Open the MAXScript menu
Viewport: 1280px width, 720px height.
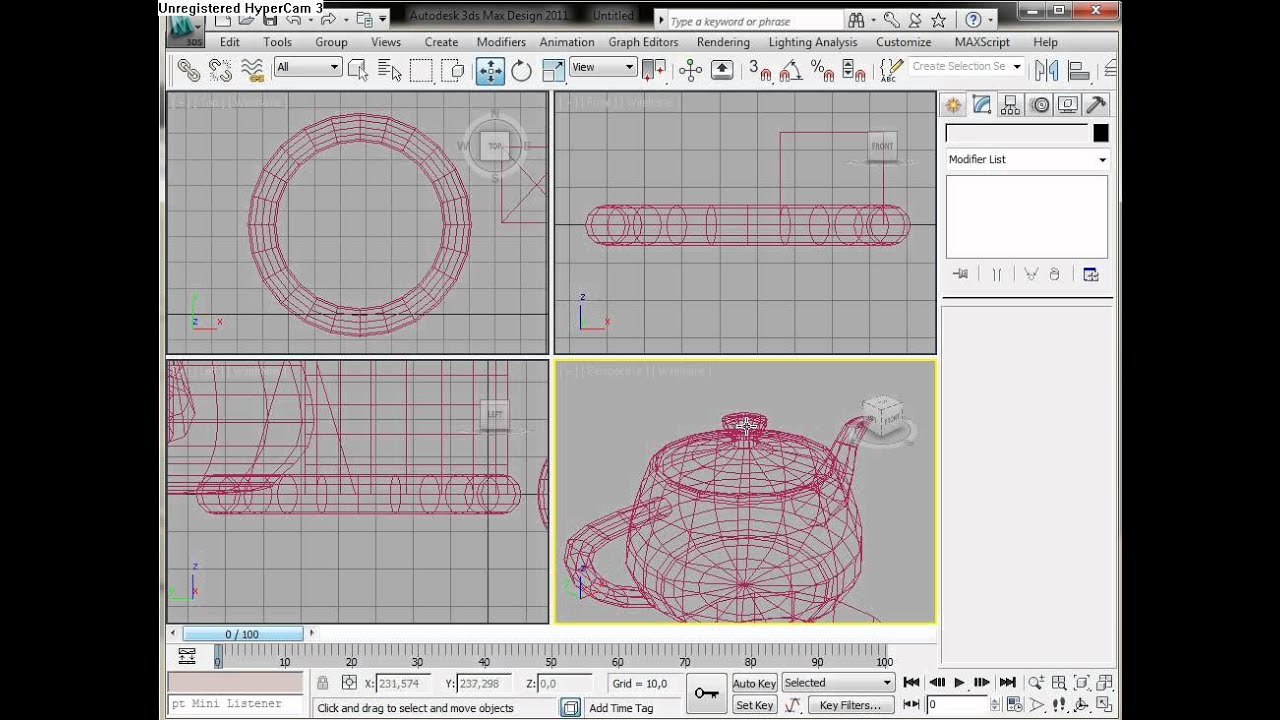pyautogui.click(x=982, y=42)
